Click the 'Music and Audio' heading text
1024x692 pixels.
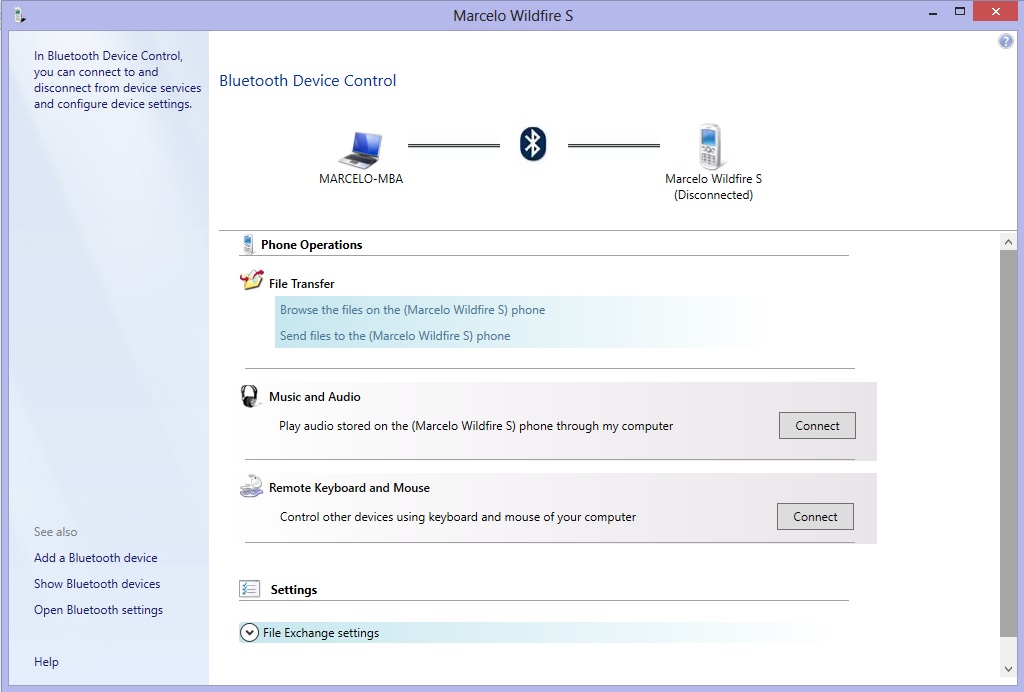coord(315,396)
